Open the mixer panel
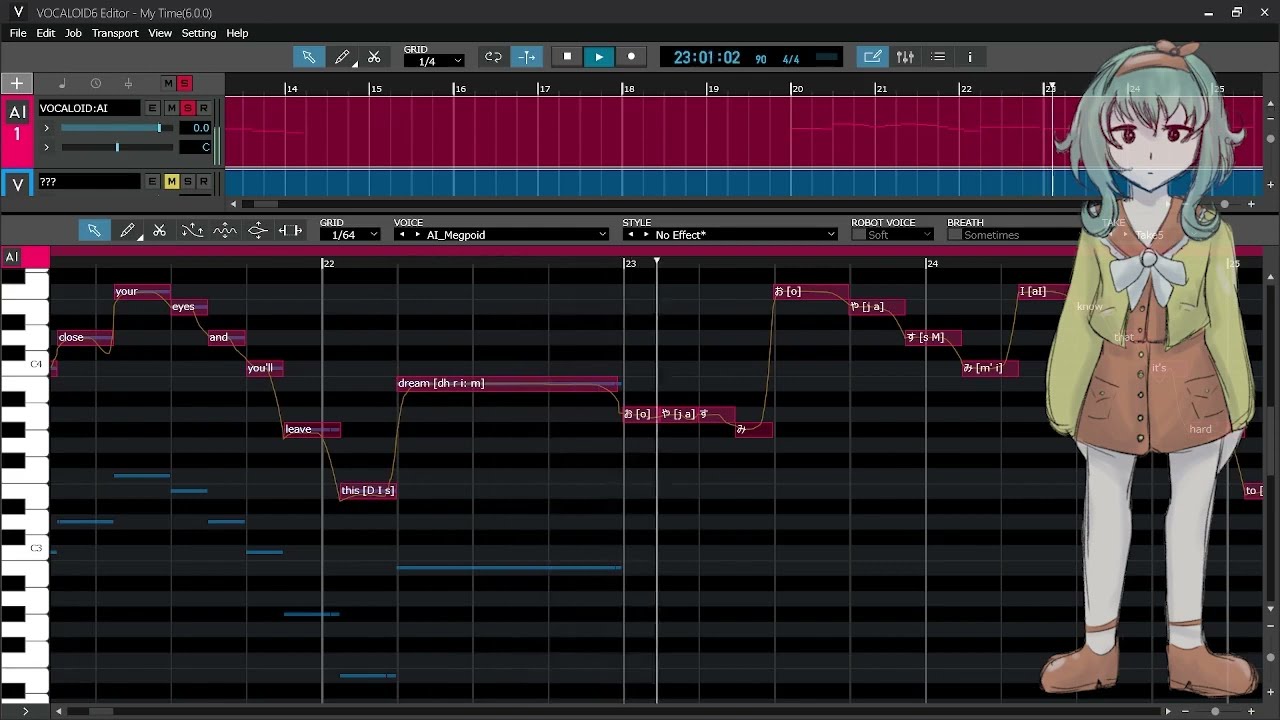 (905, 57)
